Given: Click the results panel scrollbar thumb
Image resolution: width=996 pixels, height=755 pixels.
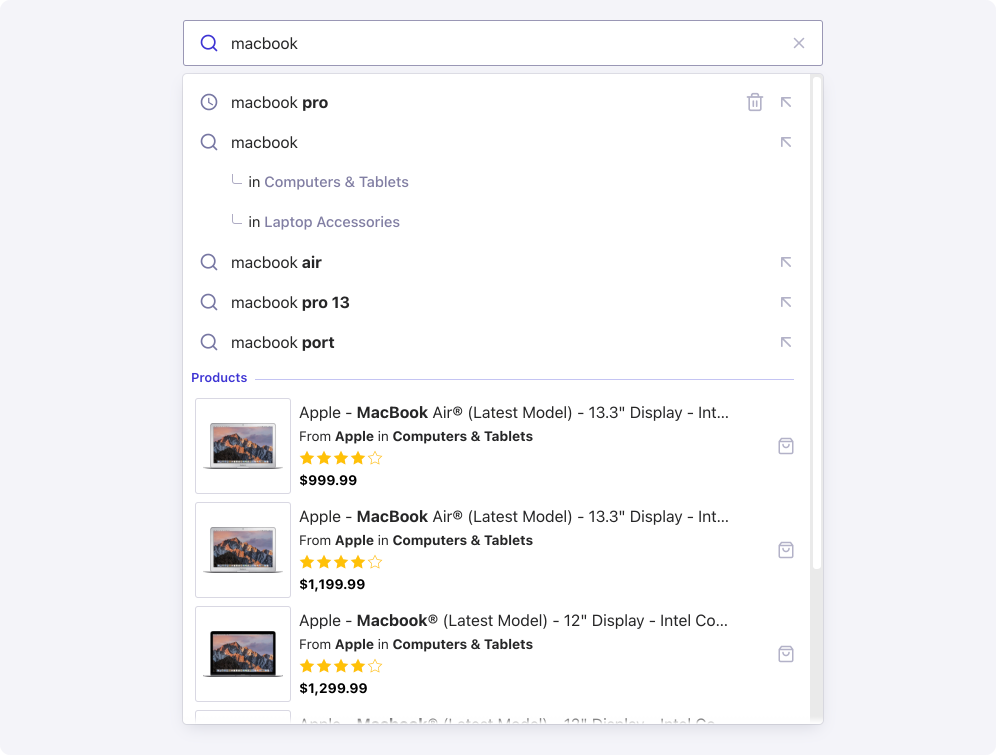Looking at the screenshot, I should 817,324.
